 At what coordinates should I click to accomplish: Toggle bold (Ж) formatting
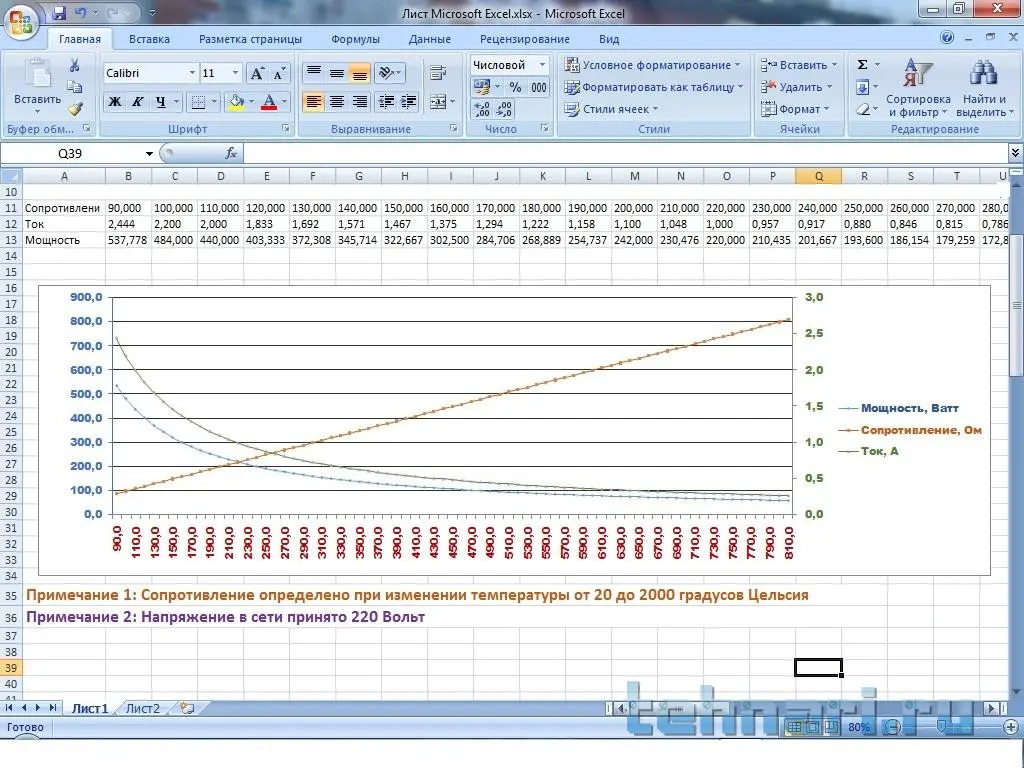(115, 102)
